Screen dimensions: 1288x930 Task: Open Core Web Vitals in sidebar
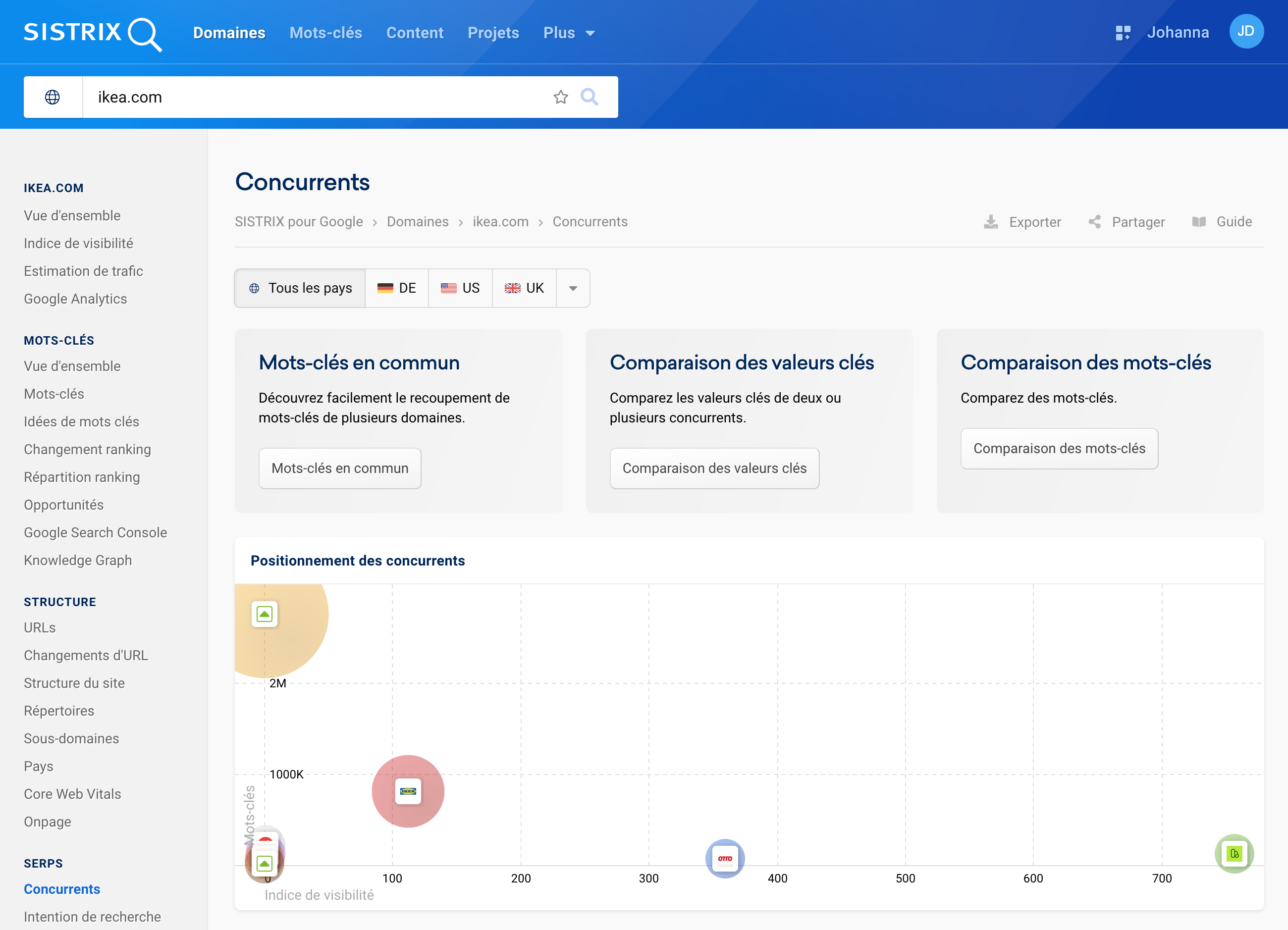[x=73, y=795]
